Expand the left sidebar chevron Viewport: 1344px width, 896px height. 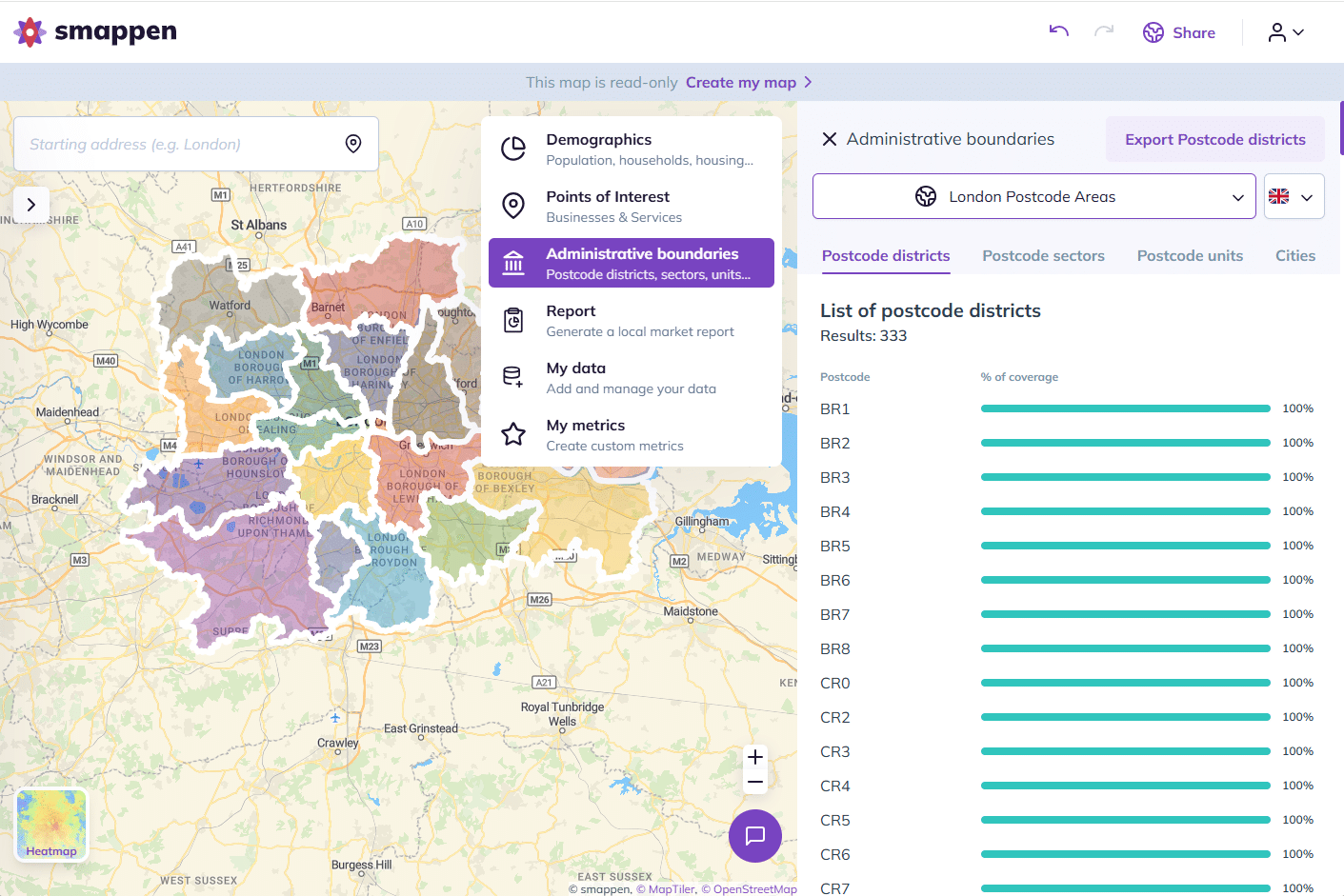[x=31, y=205]
